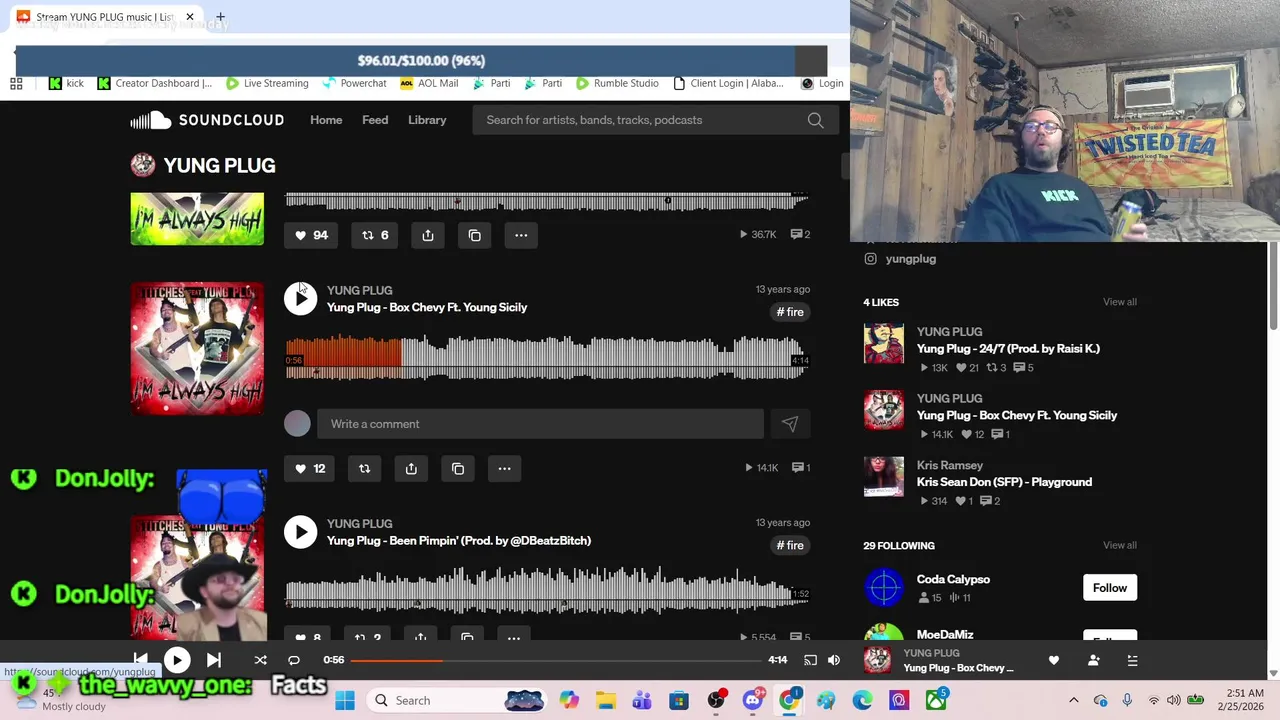Click the SoundCloud logo

pyautogui.click(x=207, y=120)
